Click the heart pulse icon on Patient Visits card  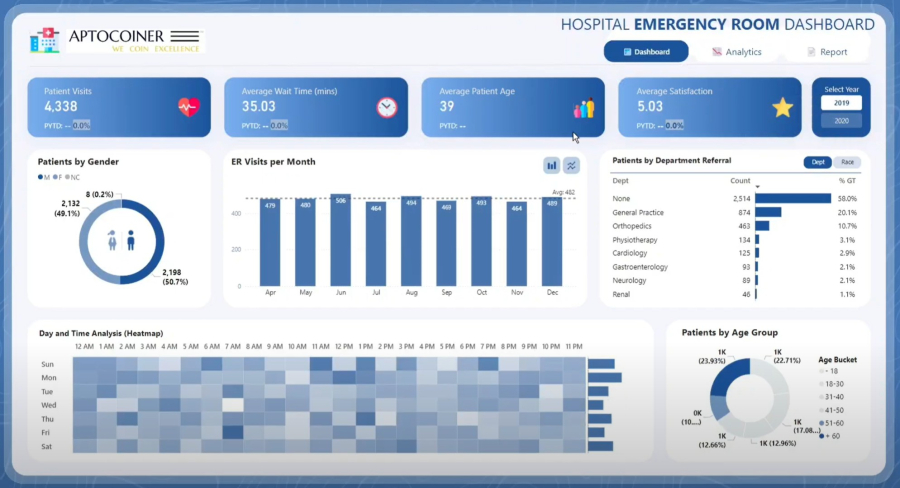click(188, 107)
